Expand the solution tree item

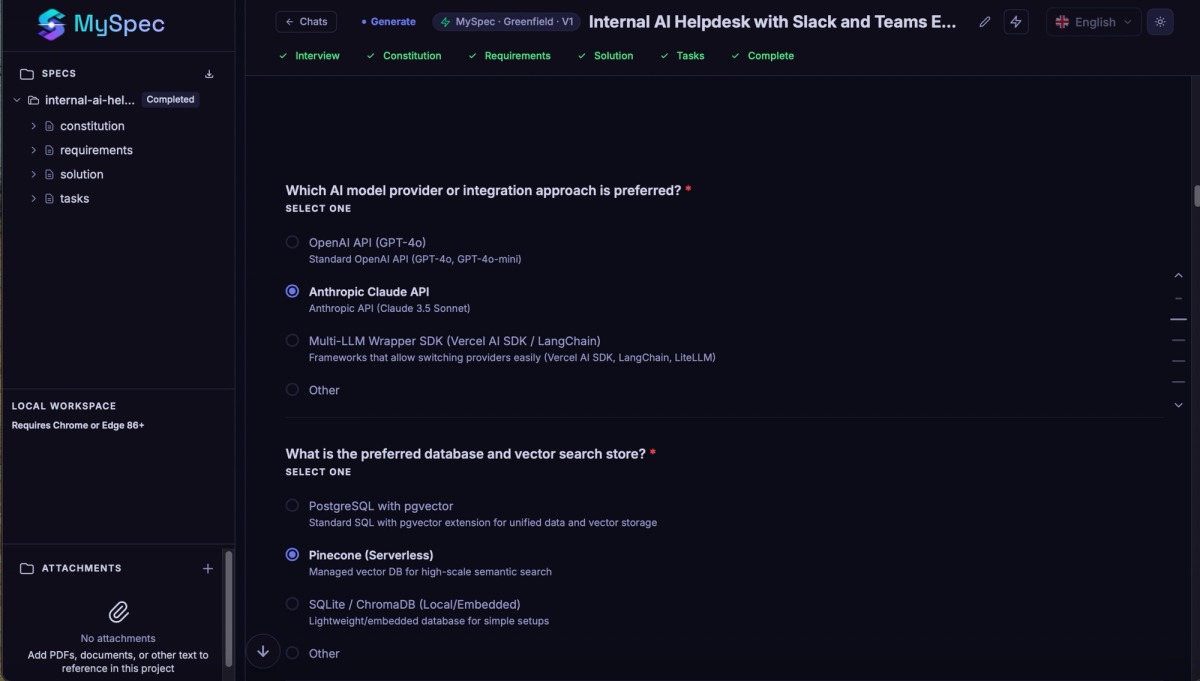[x=33, y=174]
